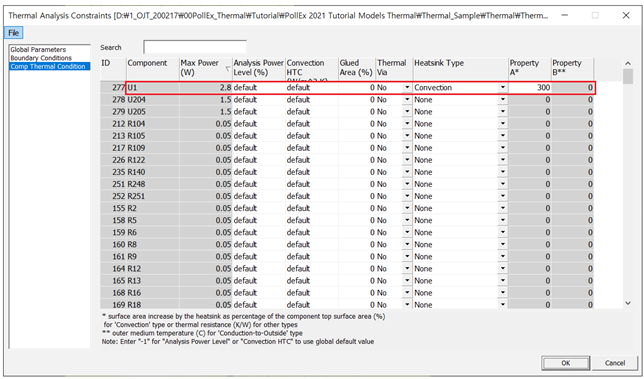Click the Cancel button

(x=615, y=363)
